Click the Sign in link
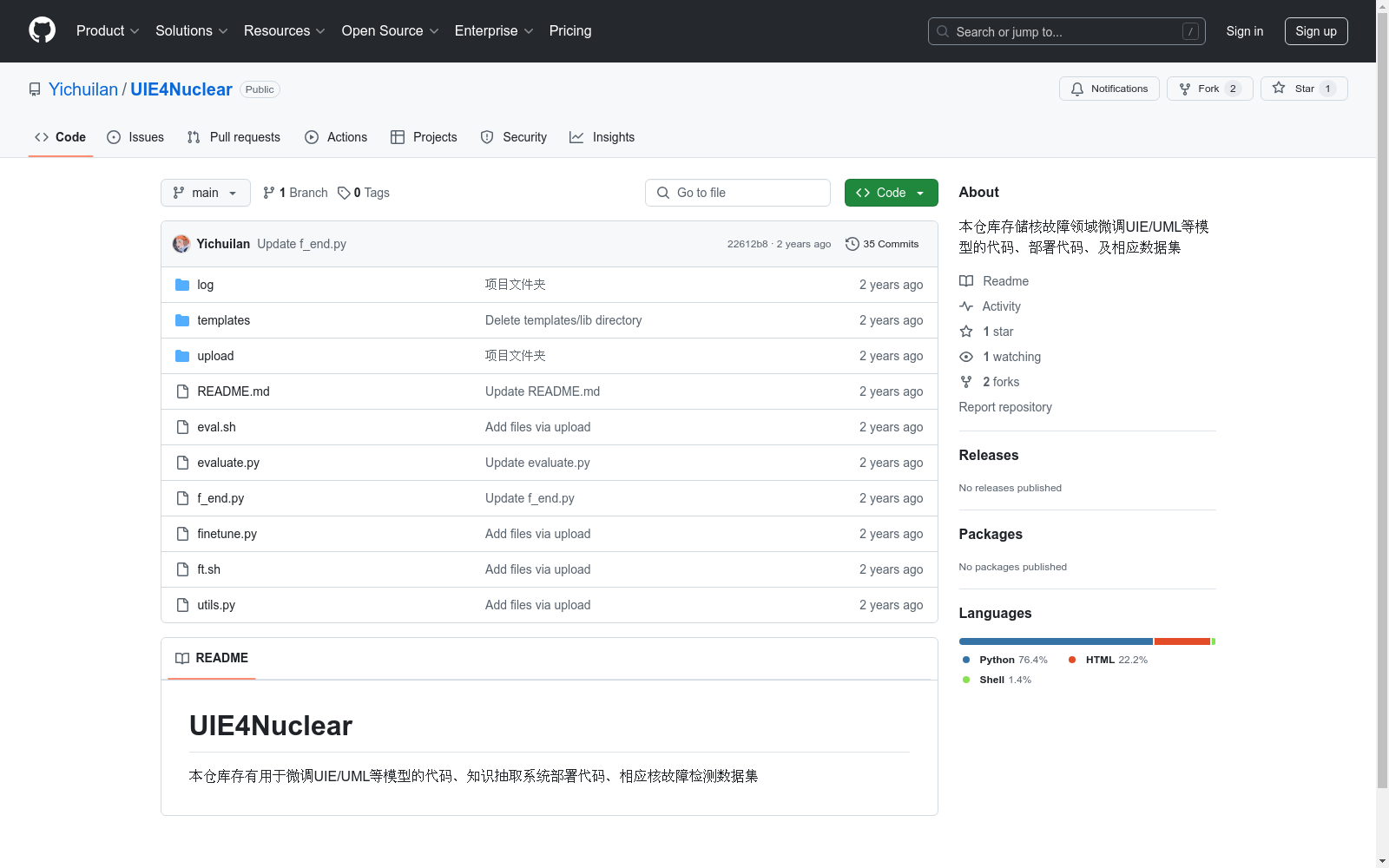 [x=1245, y=31]
